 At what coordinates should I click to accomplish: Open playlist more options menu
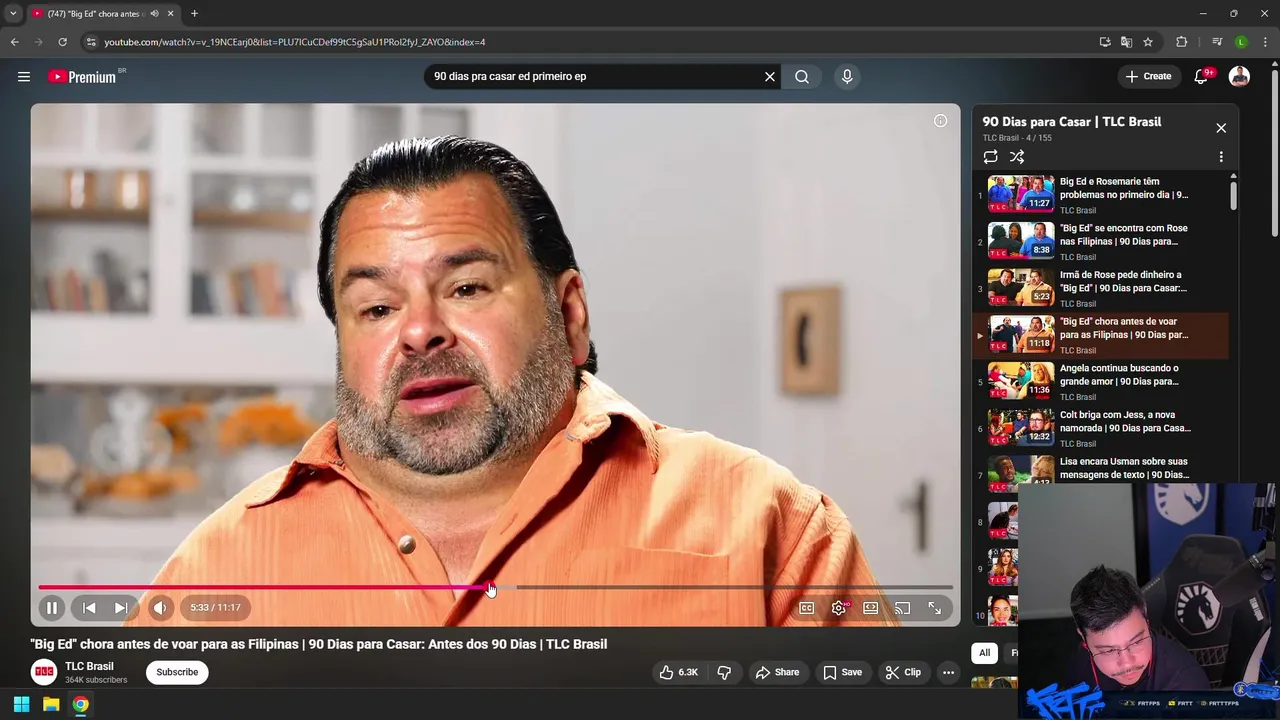[1221, 157]
